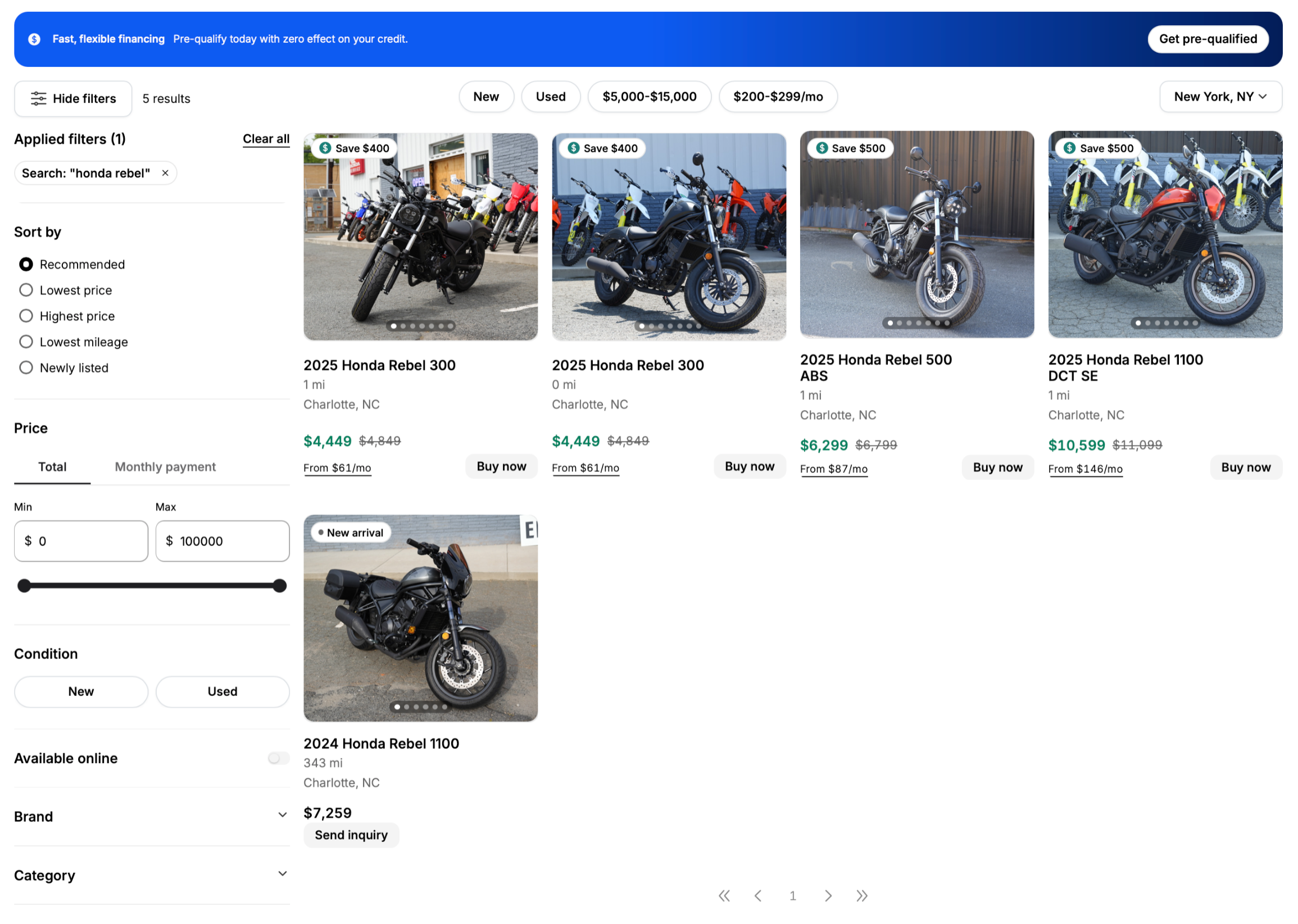Click the filter sliders icon beside Hide filters
This screenshot has width=1298, height=924.
[x=38, y=98]
